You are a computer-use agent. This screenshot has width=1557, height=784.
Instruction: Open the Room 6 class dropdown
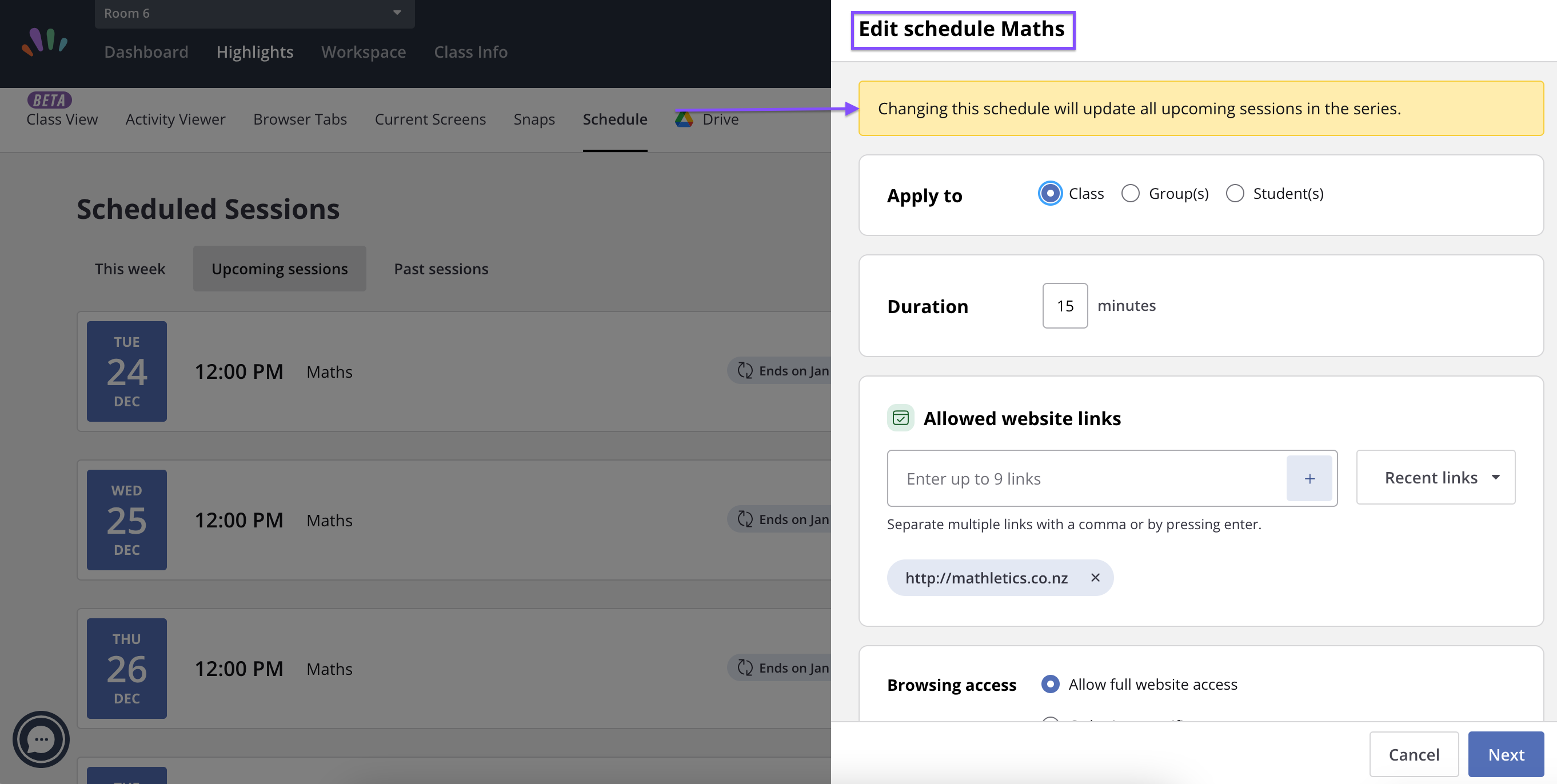click(x=254, y=13)
